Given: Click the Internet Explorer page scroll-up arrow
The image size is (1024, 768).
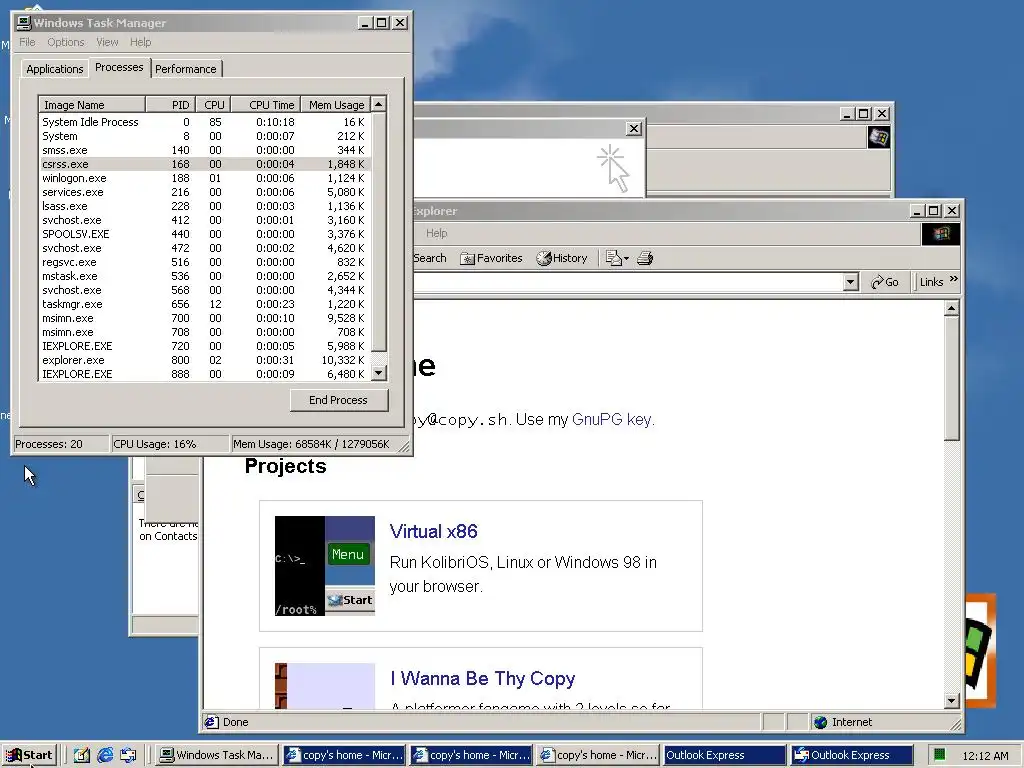Looking at the screenshot, I should point(952,308).
